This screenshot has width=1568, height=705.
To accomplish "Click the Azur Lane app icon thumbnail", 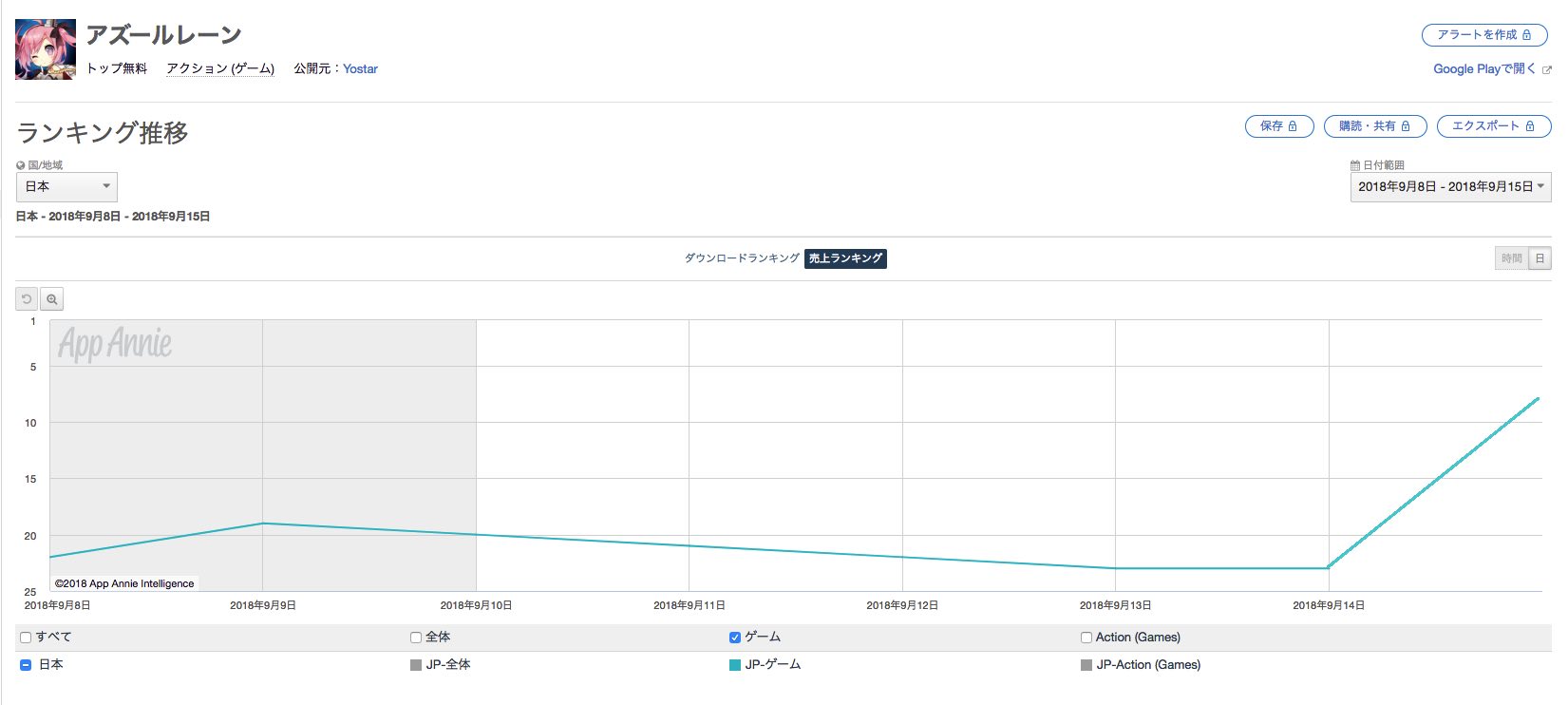I will click(x=46, y=49).
